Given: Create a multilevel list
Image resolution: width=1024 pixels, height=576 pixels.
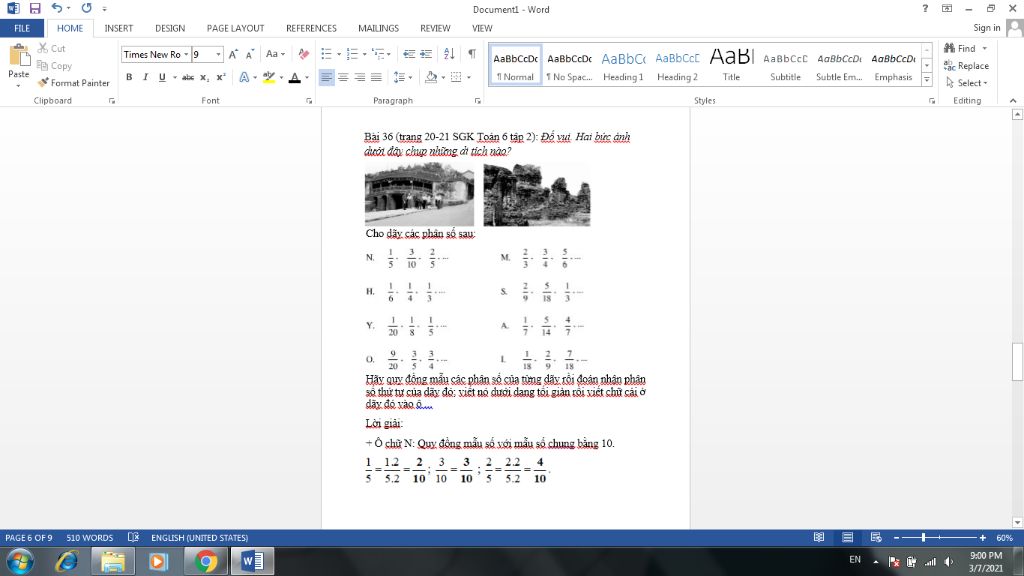Looking at the screenshot, I should (377, 54).
